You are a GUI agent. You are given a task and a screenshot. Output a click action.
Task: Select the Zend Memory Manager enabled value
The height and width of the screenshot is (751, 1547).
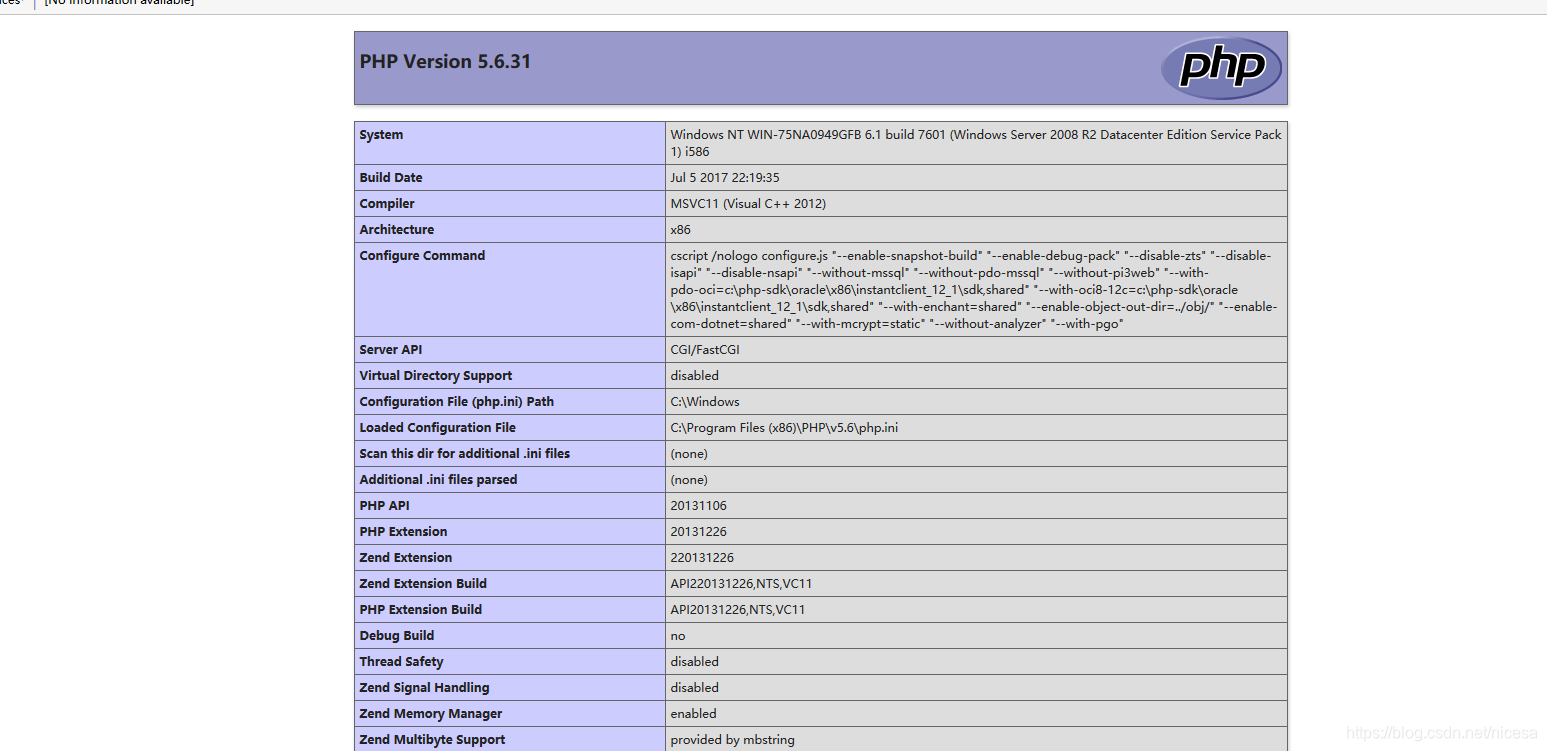(x=694, y=714)
